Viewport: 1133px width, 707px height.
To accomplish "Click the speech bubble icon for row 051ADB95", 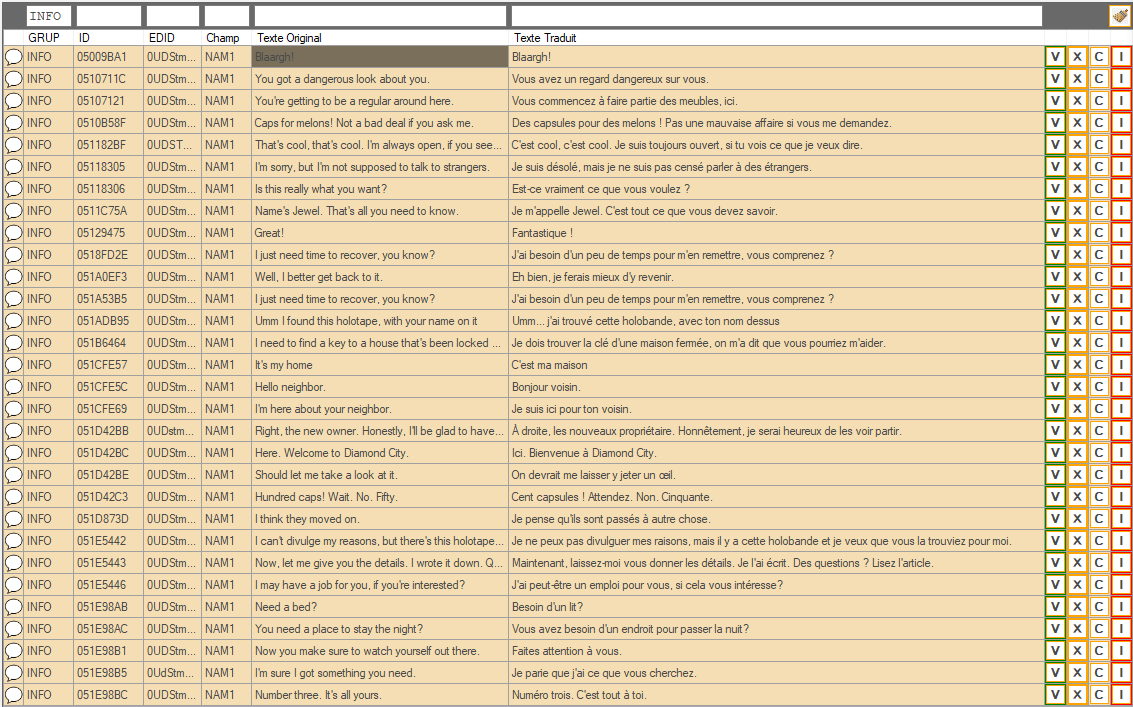I will tap(14, 321).
